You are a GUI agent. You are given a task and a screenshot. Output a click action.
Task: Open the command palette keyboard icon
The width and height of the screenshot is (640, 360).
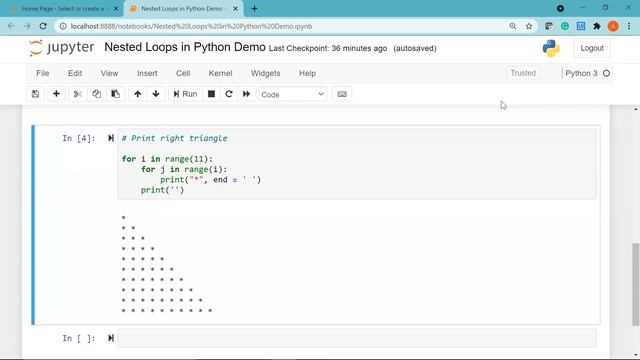pyautogui.click(x=342, y=94)
